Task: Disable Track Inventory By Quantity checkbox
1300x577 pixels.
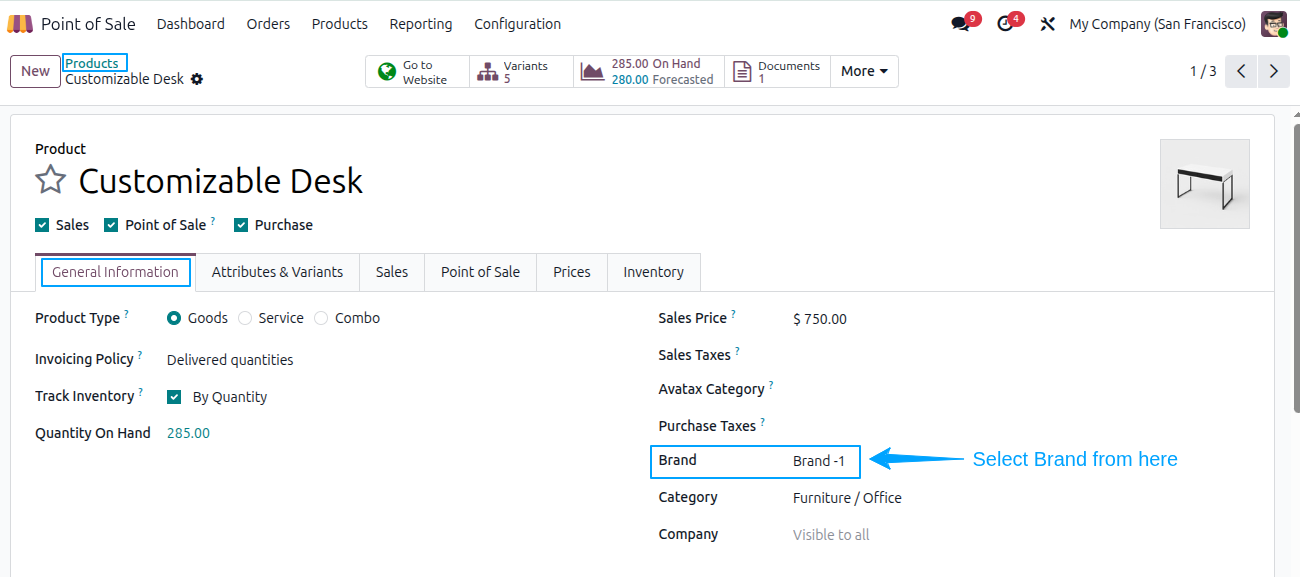Action: pos(174,397)
